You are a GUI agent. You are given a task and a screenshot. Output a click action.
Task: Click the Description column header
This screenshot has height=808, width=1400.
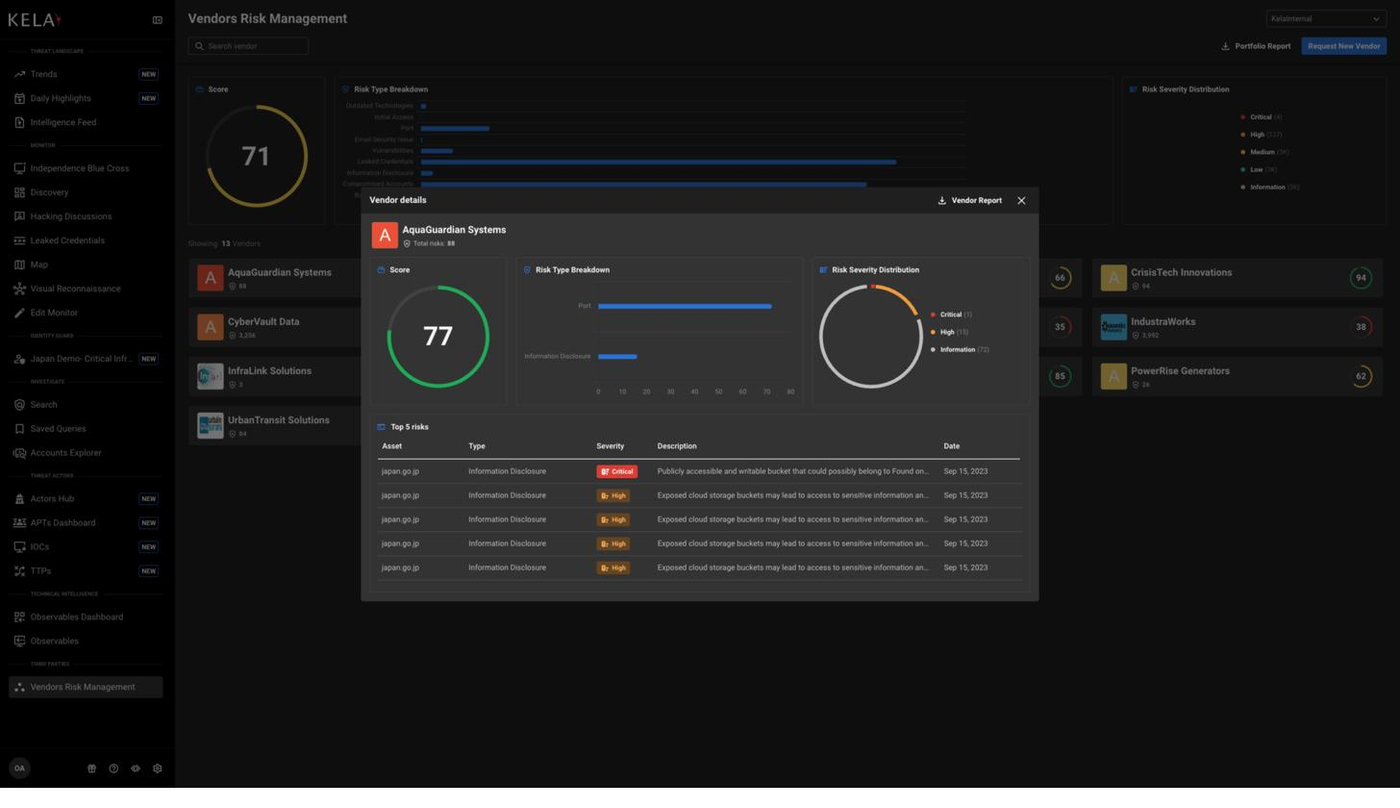pos(677,446)
